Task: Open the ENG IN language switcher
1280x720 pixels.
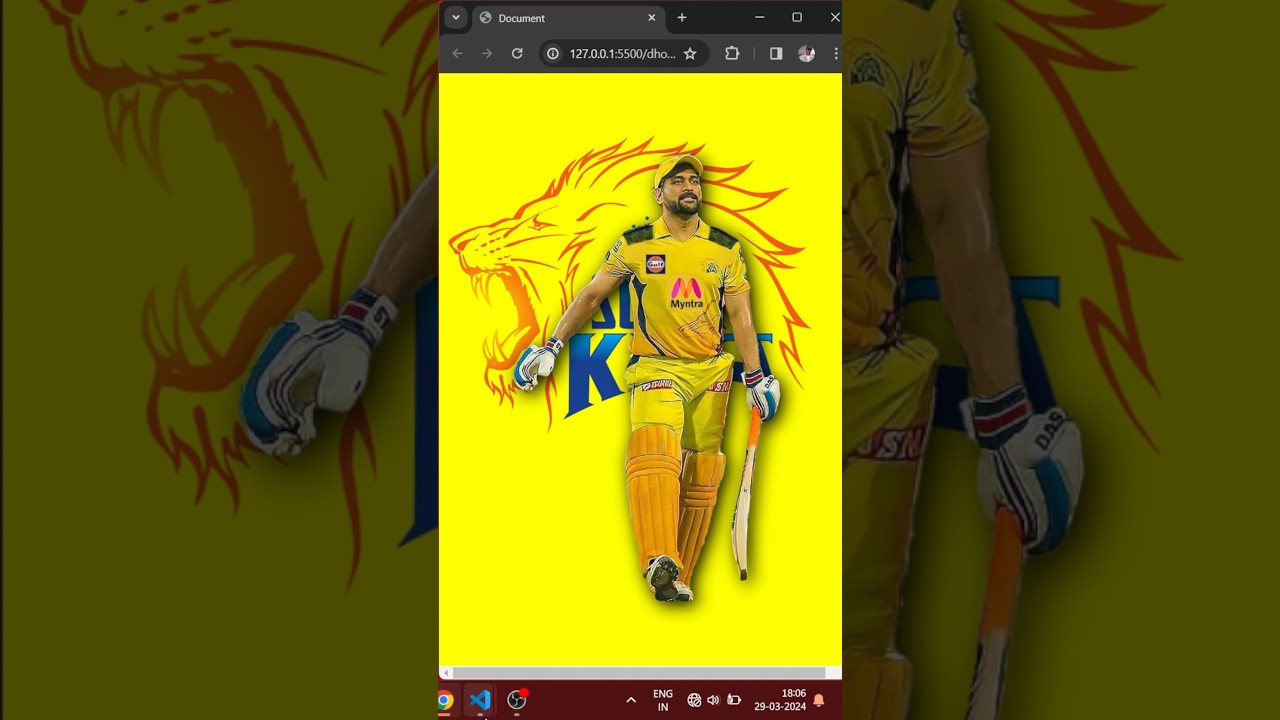Action: (x=663, y=700)
